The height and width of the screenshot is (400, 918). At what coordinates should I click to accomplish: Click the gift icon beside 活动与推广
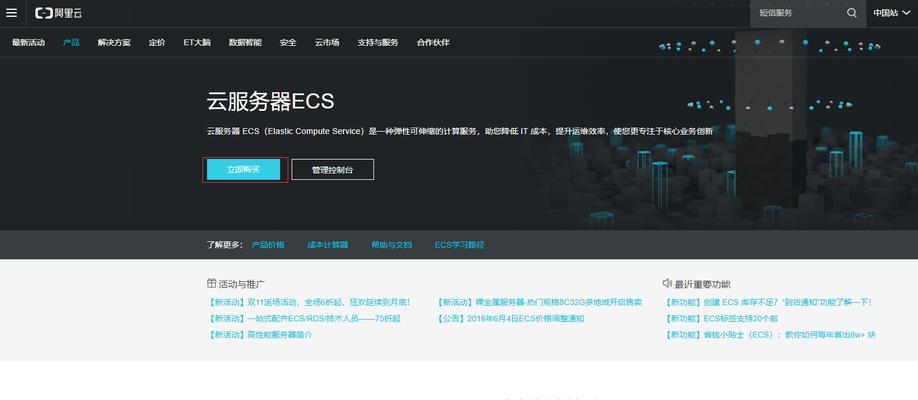[x=211, y=283]
